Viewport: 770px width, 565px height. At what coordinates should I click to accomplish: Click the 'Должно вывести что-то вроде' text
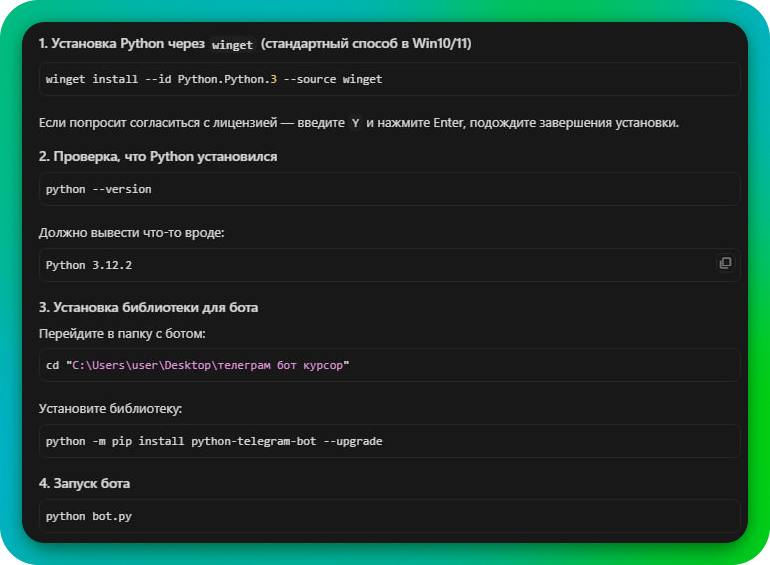pos(131,232)
